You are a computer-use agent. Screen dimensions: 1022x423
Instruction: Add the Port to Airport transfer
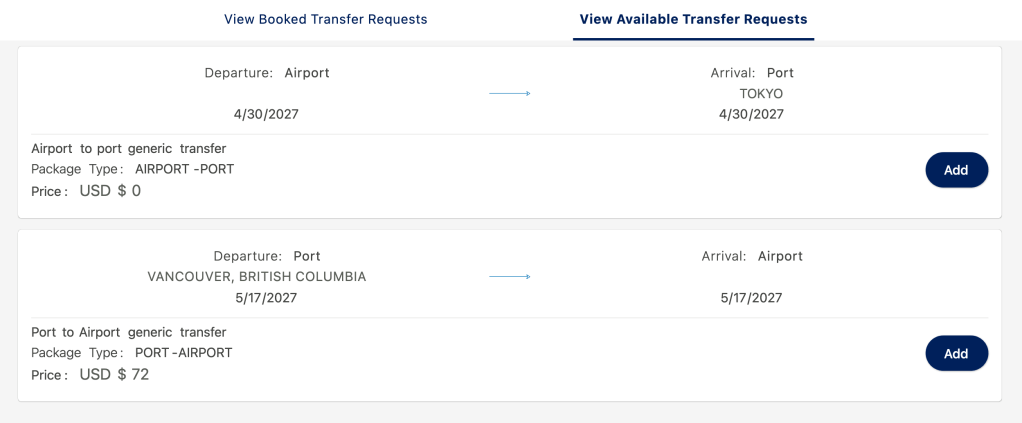tap(956, 353)
